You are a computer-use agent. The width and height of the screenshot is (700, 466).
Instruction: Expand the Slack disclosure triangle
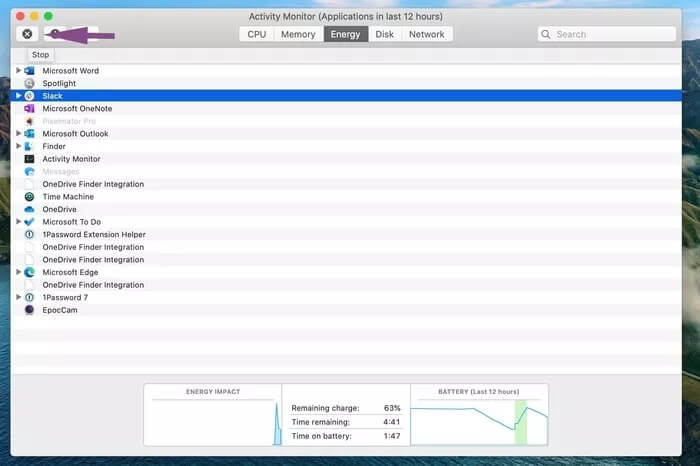[x=19, y=96]
